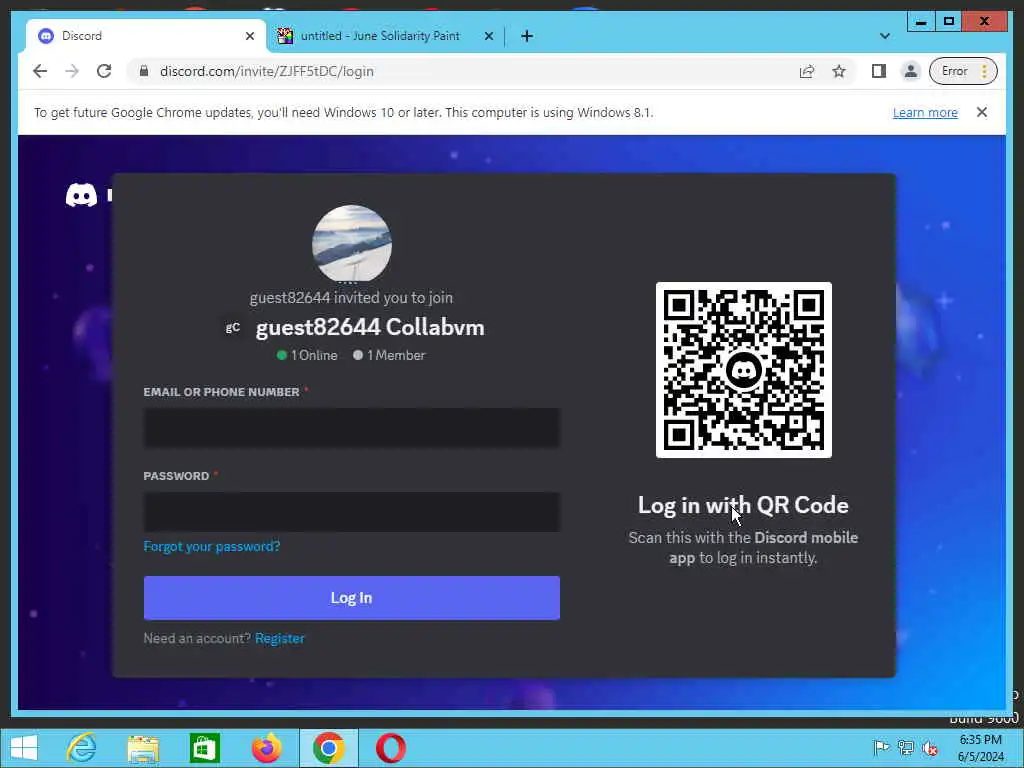
Task: Open File Explorer from taskbar
Action: (x=143, y=748)
